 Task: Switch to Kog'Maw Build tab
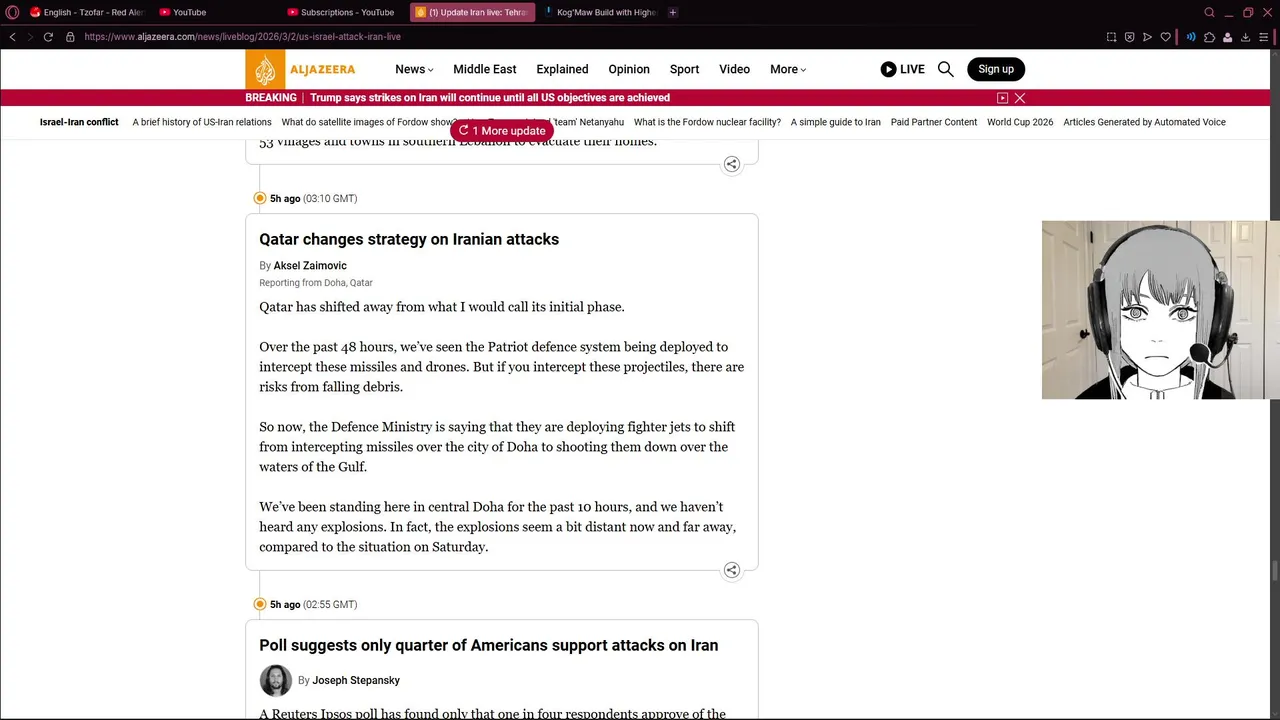600,12
